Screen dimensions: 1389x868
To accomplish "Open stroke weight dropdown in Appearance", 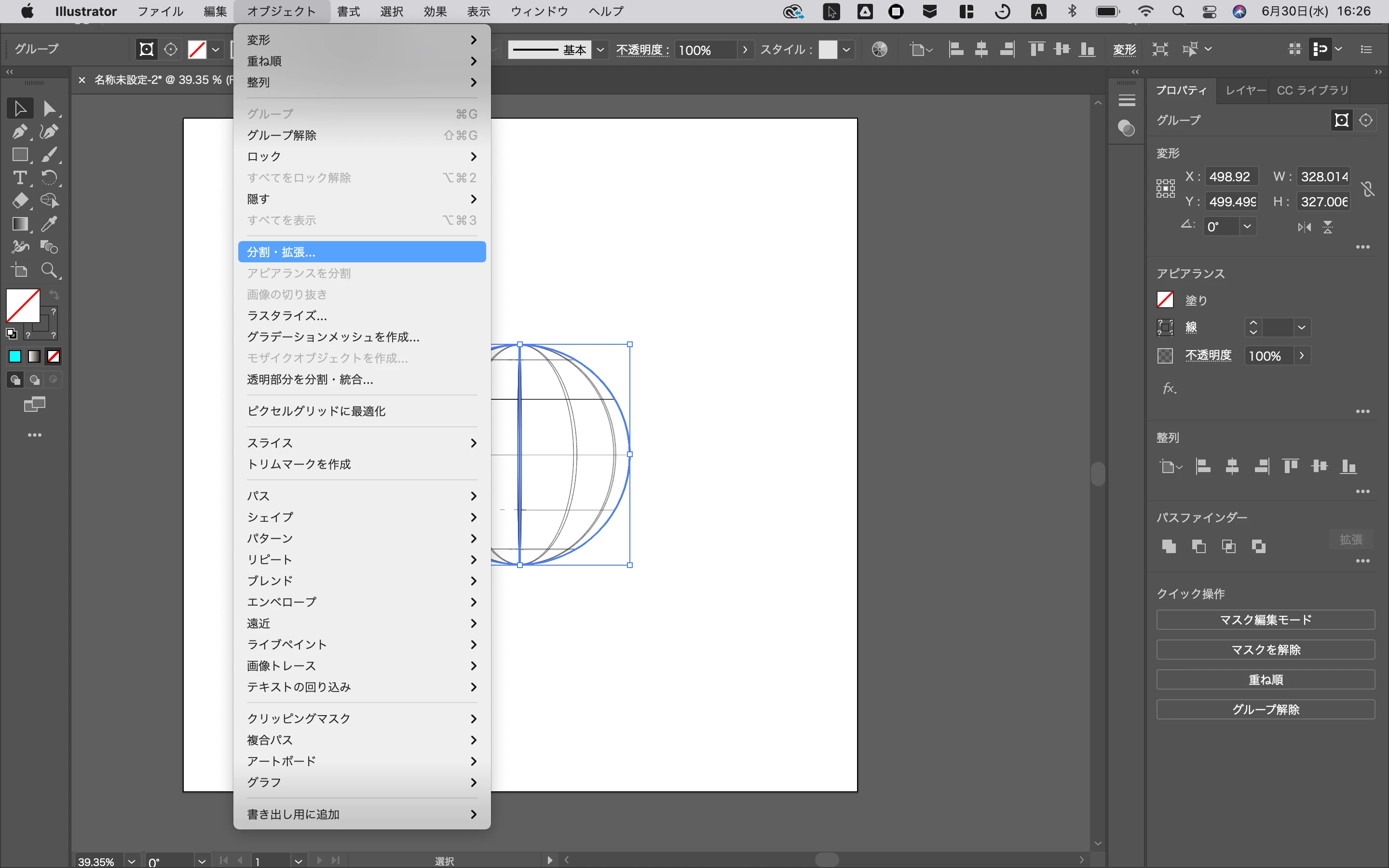I will pyautogui.click(x=1302, y=327).
